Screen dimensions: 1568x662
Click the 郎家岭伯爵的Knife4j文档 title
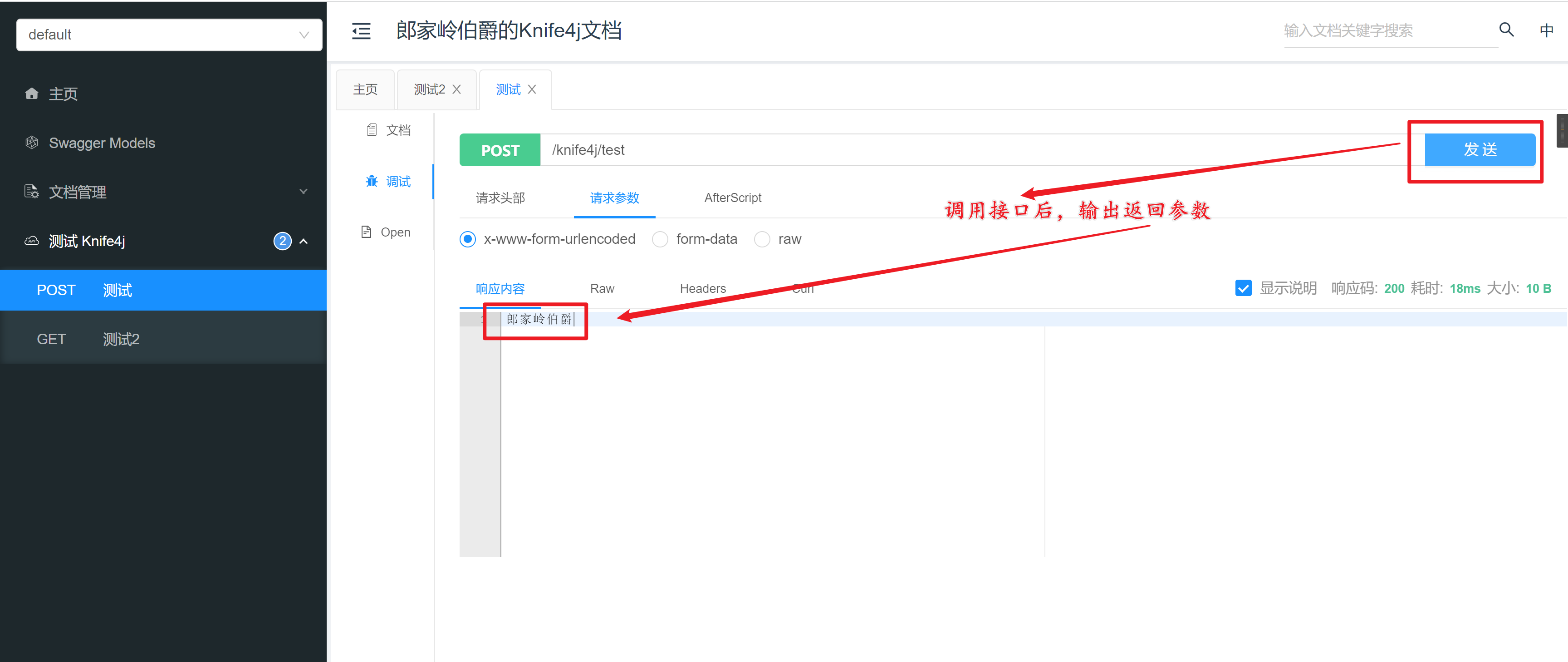click(509, 30)
